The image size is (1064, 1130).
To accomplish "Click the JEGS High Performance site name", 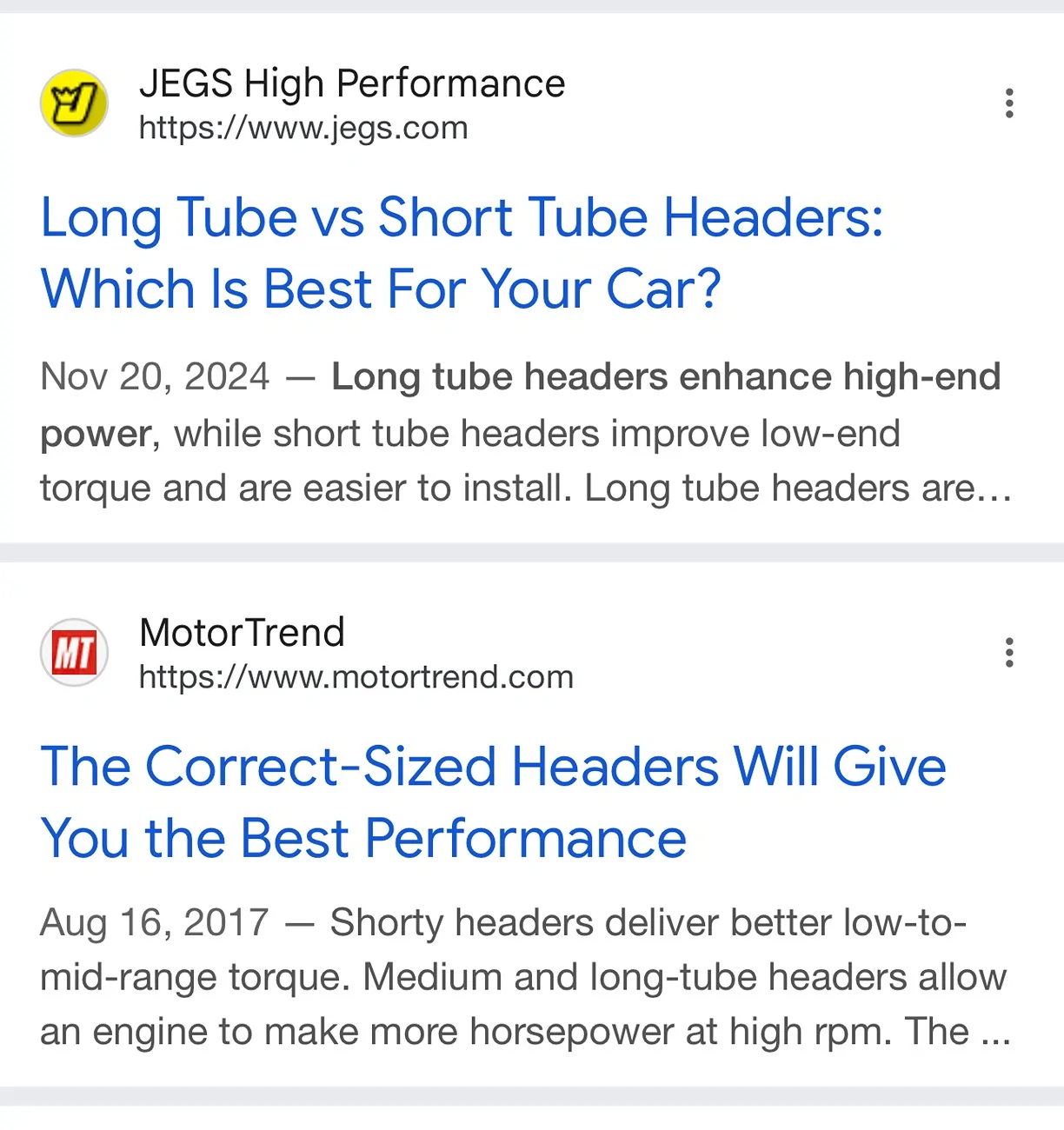I will tap(352, 83).
